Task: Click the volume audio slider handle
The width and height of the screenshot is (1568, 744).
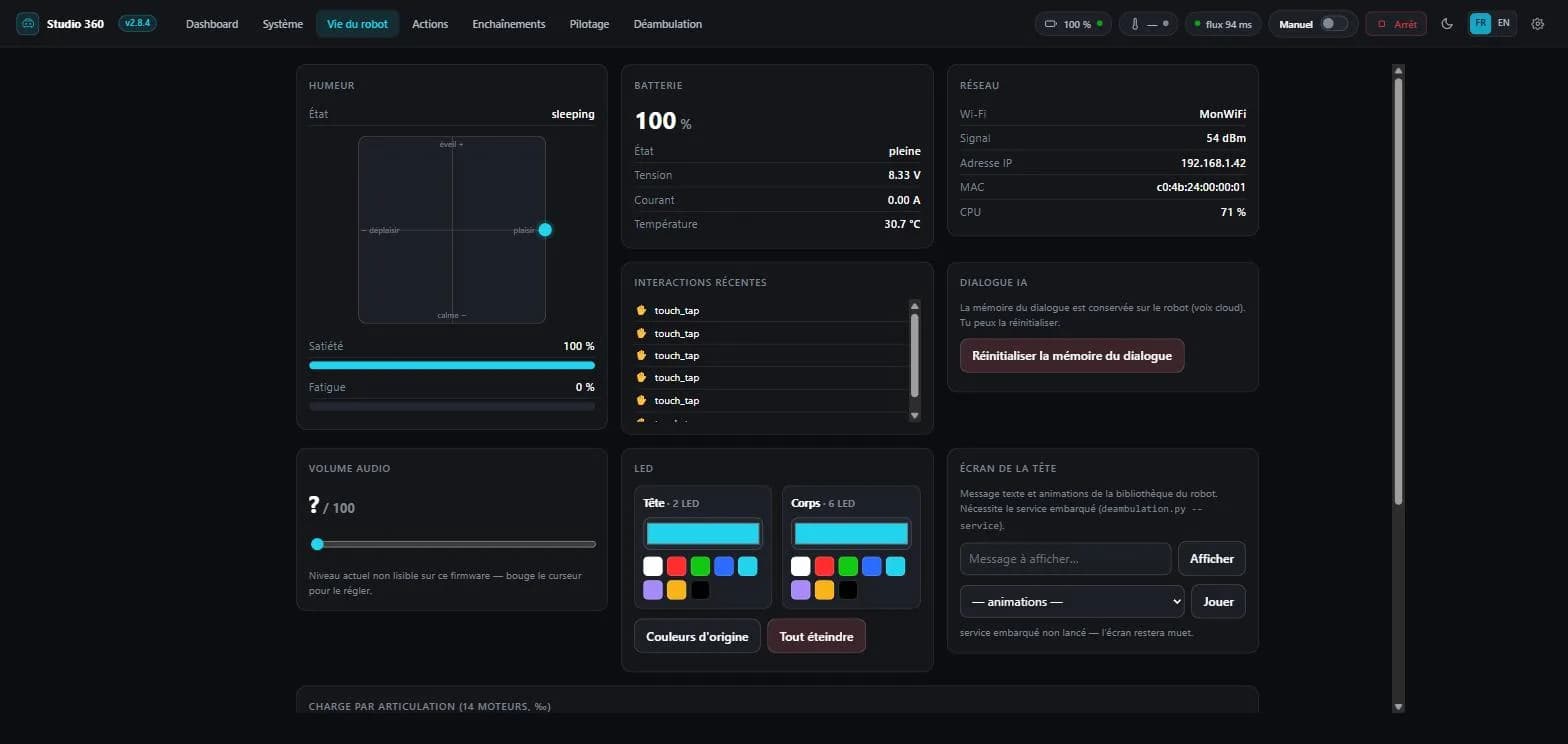Action: pos(317,544)
